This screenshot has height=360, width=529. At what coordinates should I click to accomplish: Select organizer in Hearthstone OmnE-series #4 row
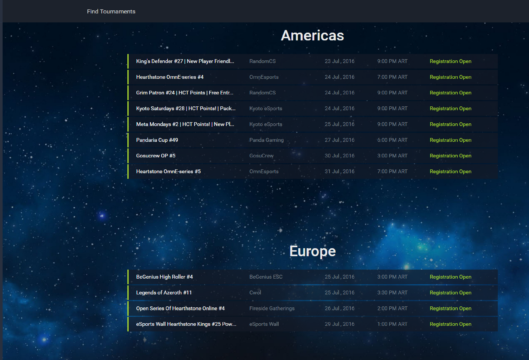(x=264, y=77)
